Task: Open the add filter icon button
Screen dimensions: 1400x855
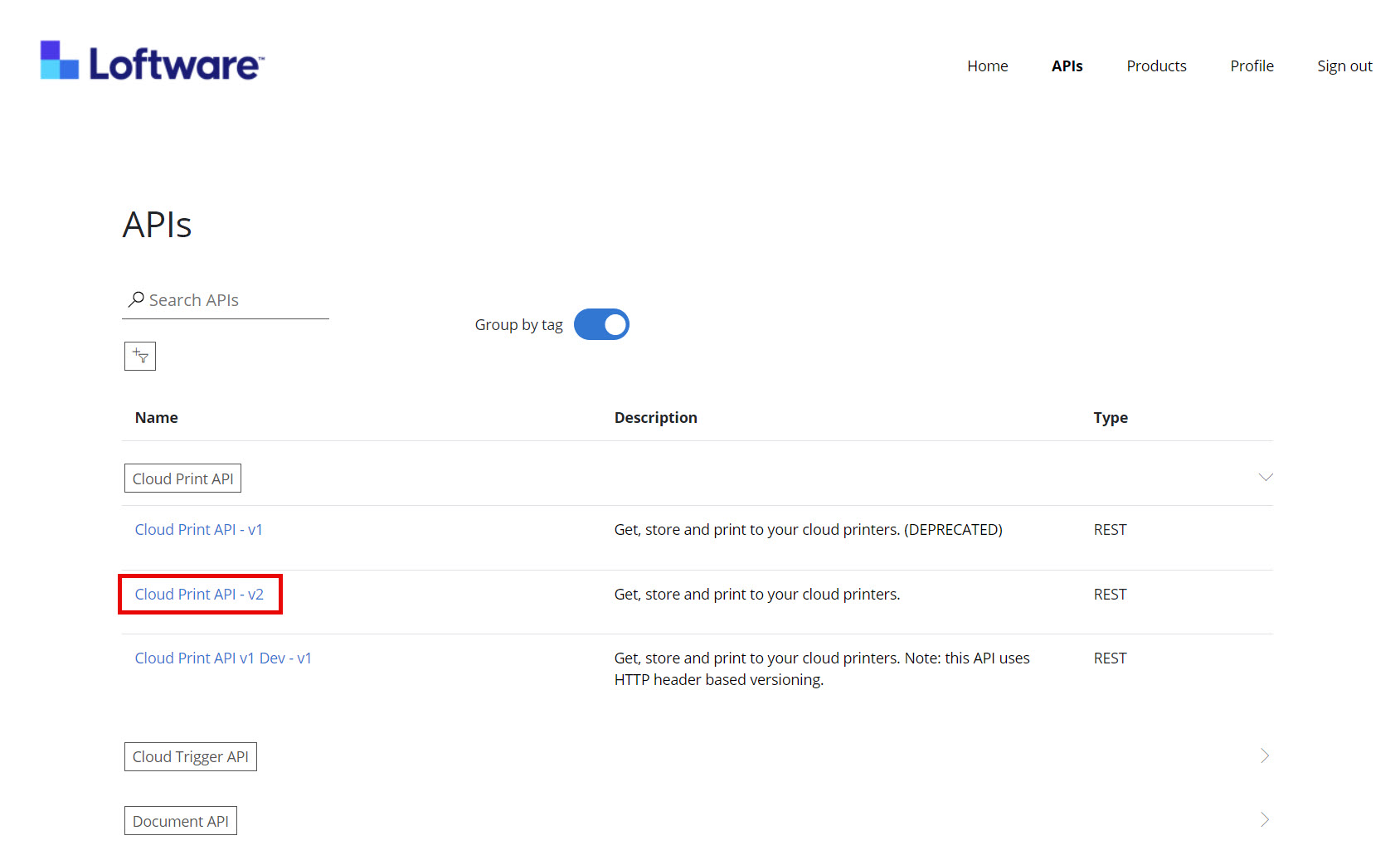Action: tap(140, 356)
